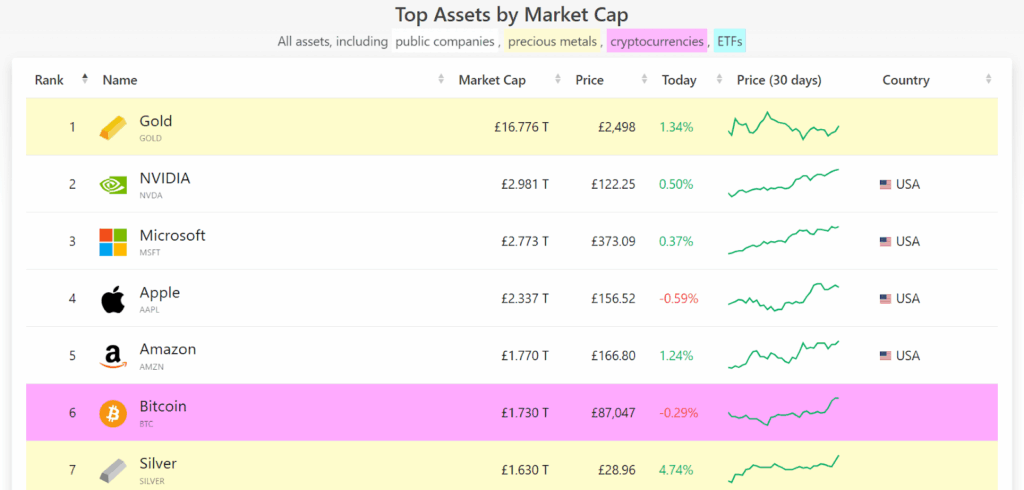The width and height of the screenshot is (1024, 490).
Task: Open the precious metals filter link
Action: 552,42
